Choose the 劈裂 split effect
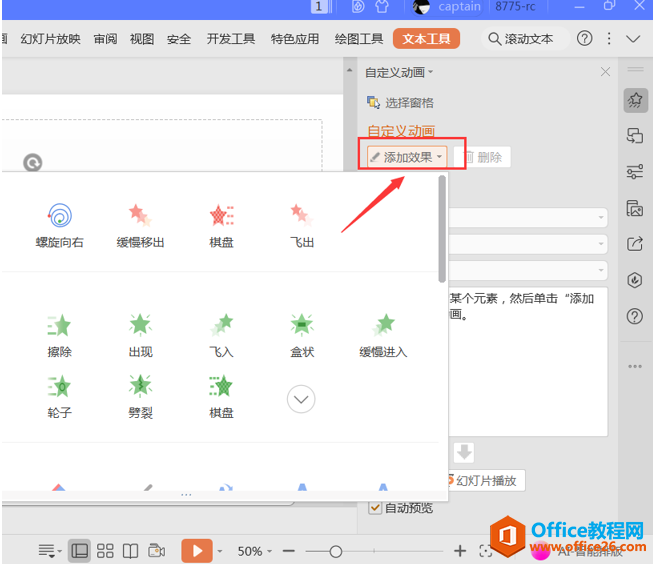The height and width of the screenshot is (564, 653). coord(140,397)
